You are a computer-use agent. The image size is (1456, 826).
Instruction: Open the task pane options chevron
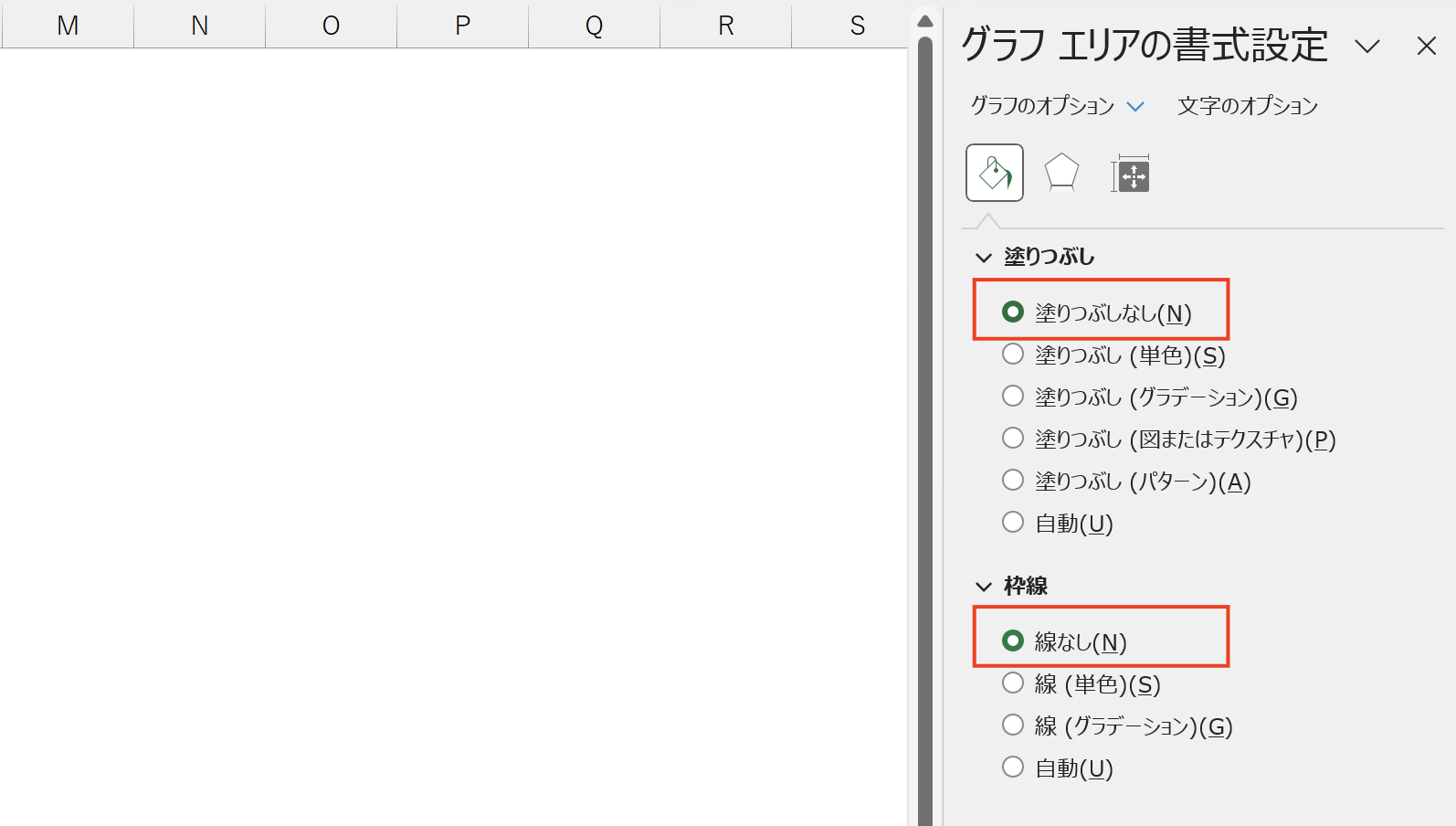point(1367,47)
